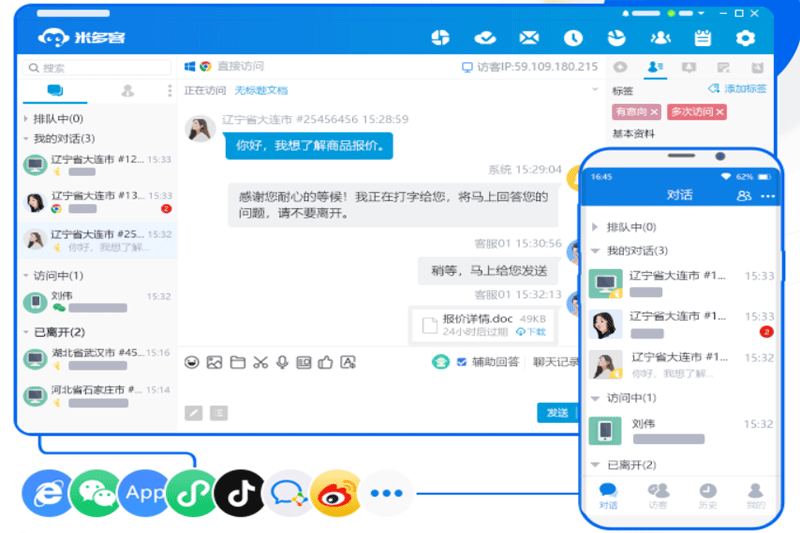The image size is (800, 533).
Task: Expand the 排队中(0) group
Action: 26,119
